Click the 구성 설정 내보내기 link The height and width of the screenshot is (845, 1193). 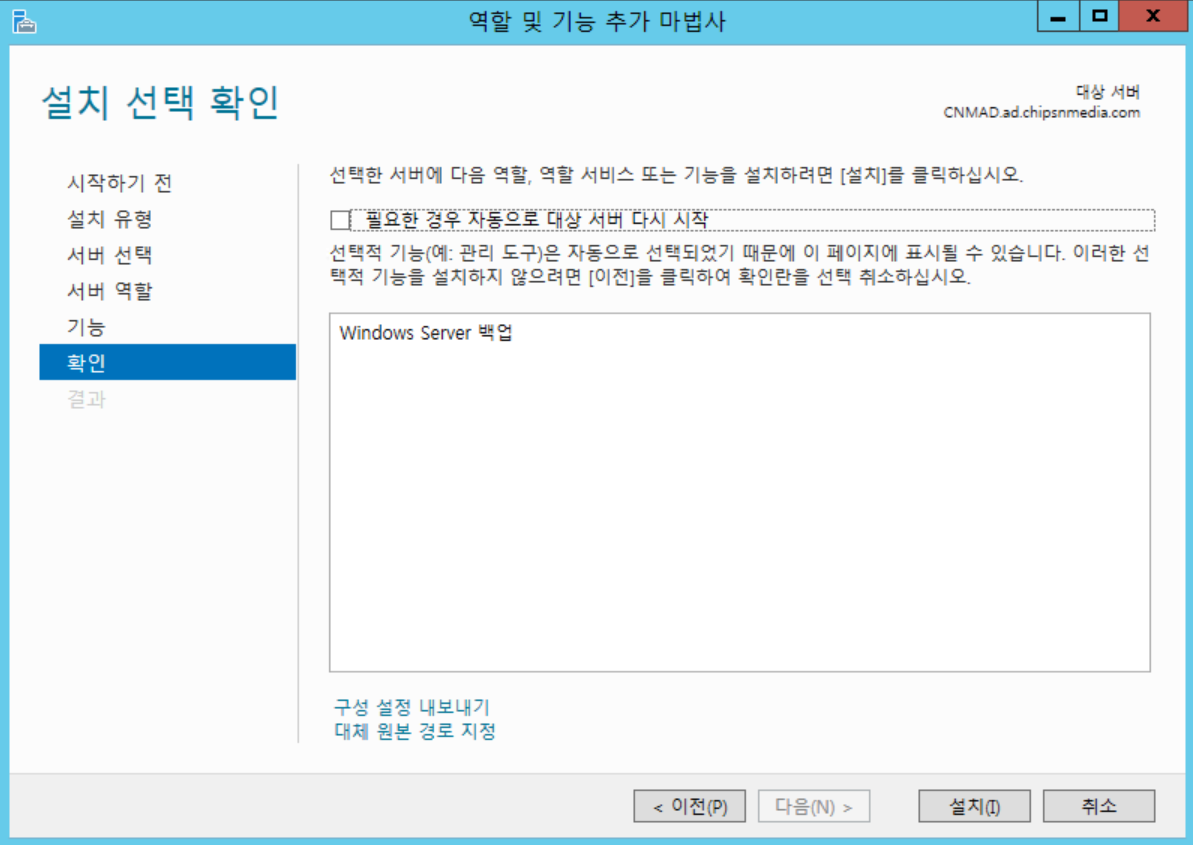(x=412, y=707)
